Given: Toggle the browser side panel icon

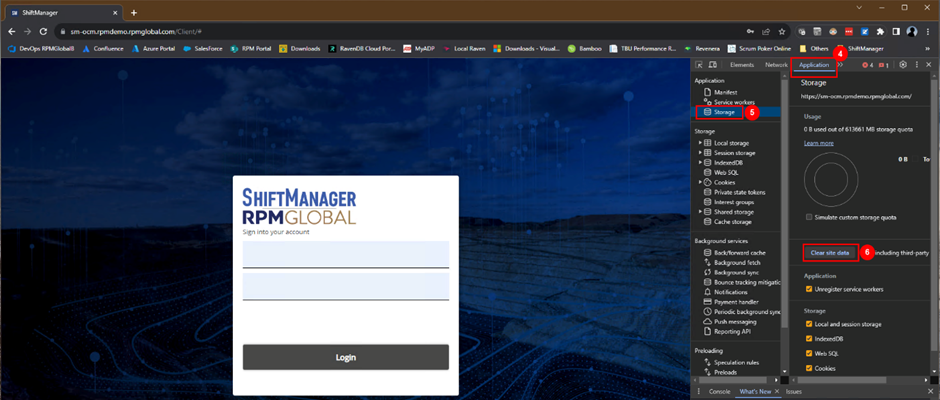Looking at the screenshot, I should click(896, 31).
